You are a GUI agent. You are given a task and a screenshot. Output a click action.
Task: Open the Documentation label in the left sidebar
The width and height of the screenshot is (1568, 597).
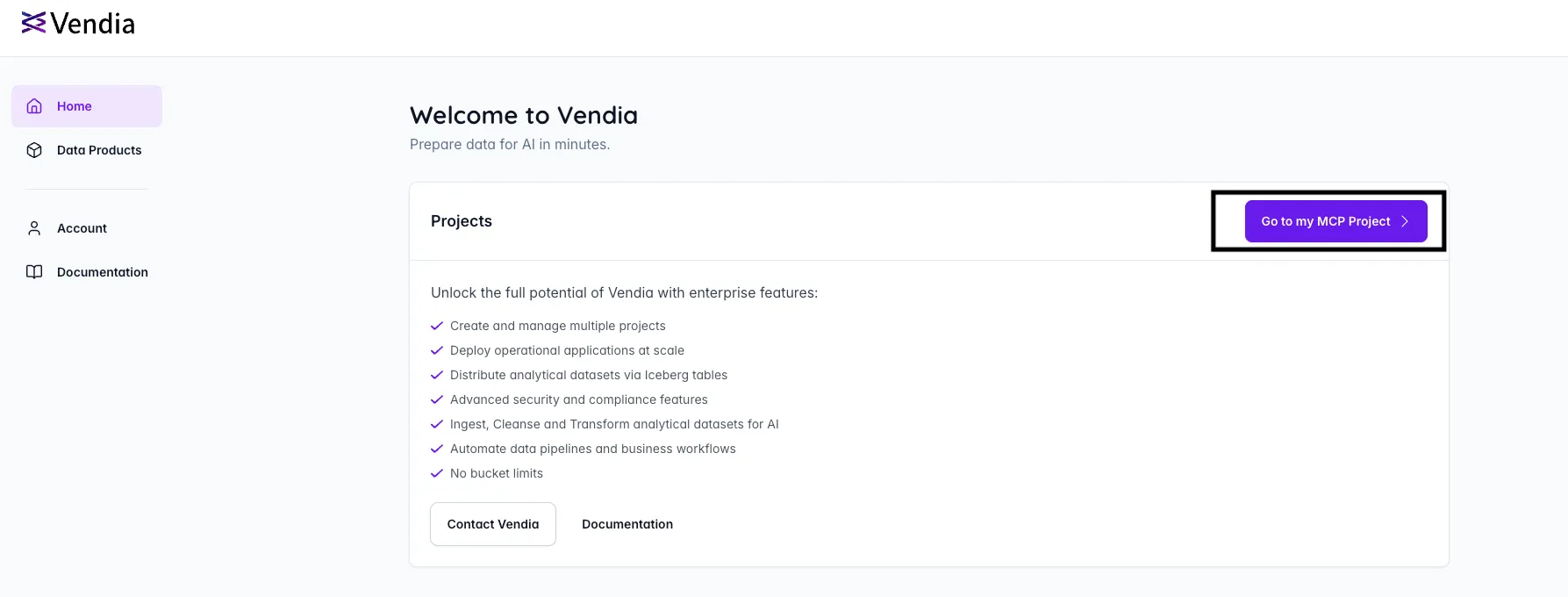pyautogui.click(x=103, y=272)
